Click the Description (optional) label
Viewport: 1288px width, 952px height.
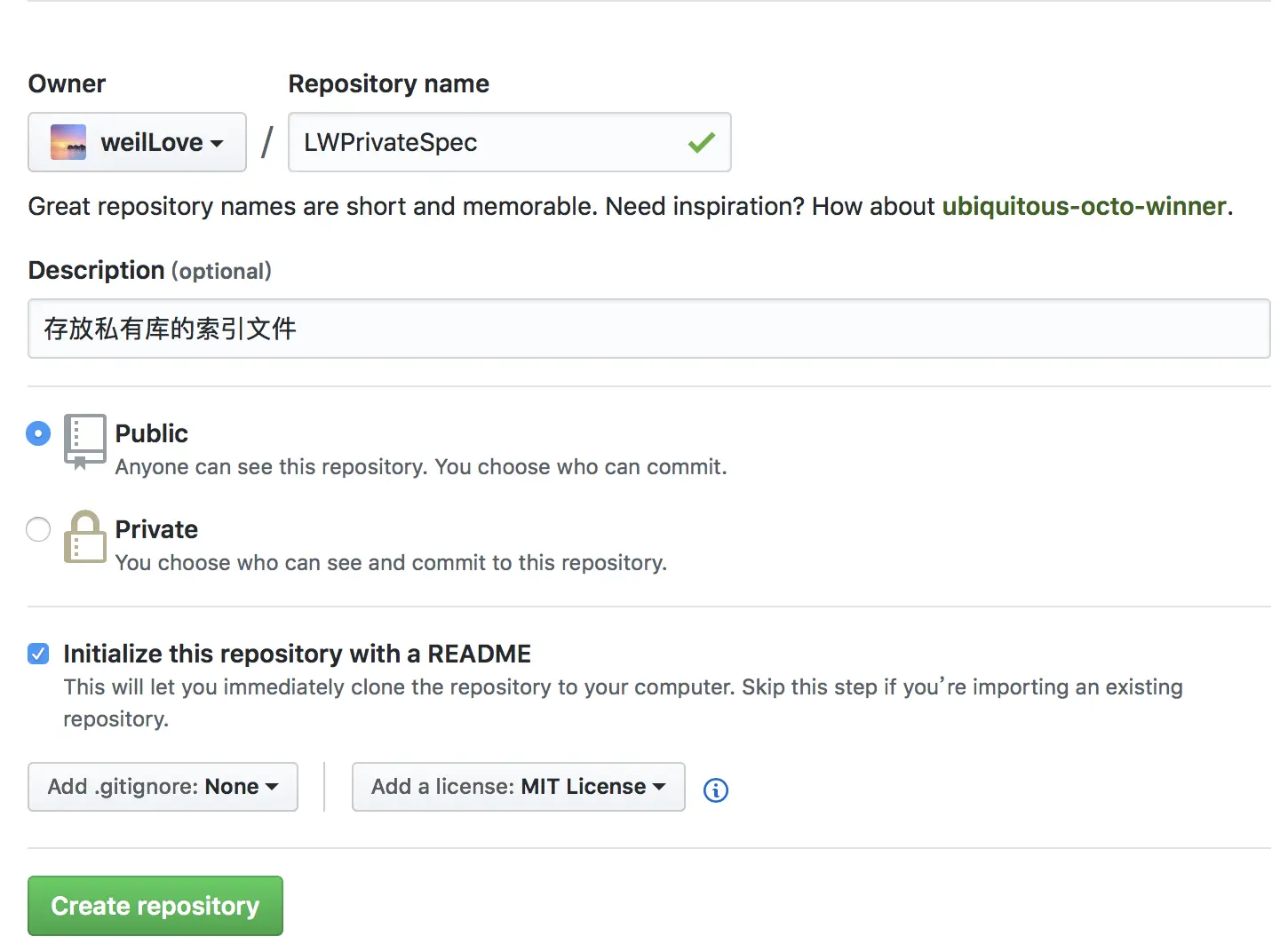pos(149,270)
